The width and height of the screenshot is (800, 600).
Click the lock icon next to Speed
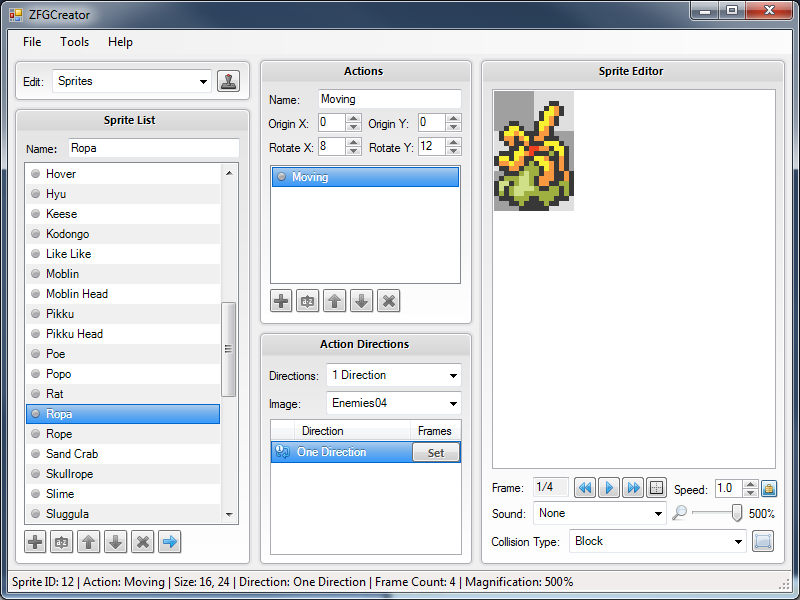click(769, 489)
